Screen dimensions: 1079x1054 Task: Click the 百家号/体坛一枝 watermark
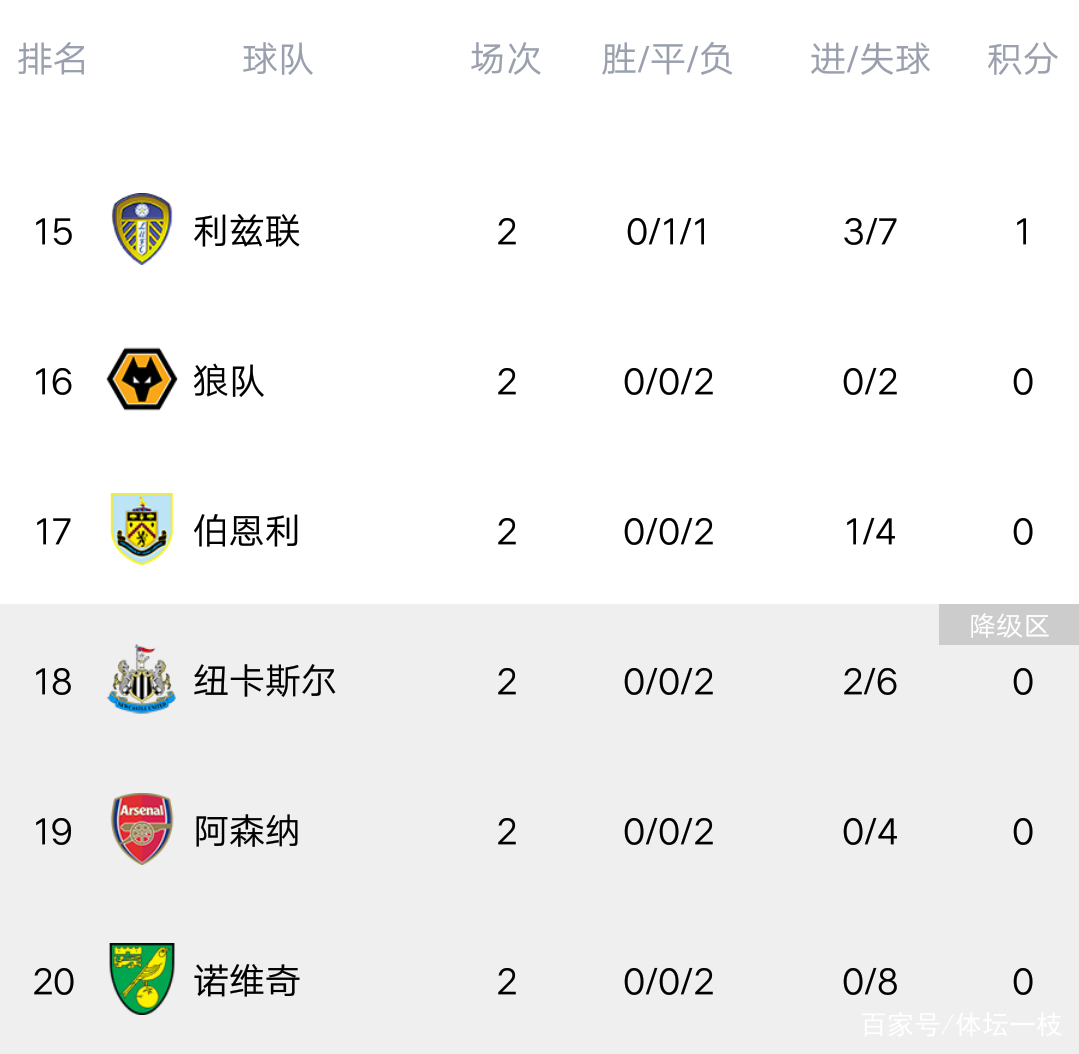pyautogui.click(x=961, y=1024)
